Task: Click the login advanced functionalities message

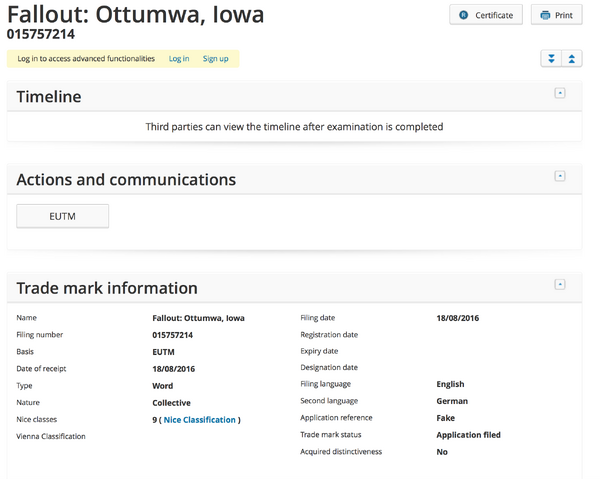Action: pos(86,59)
